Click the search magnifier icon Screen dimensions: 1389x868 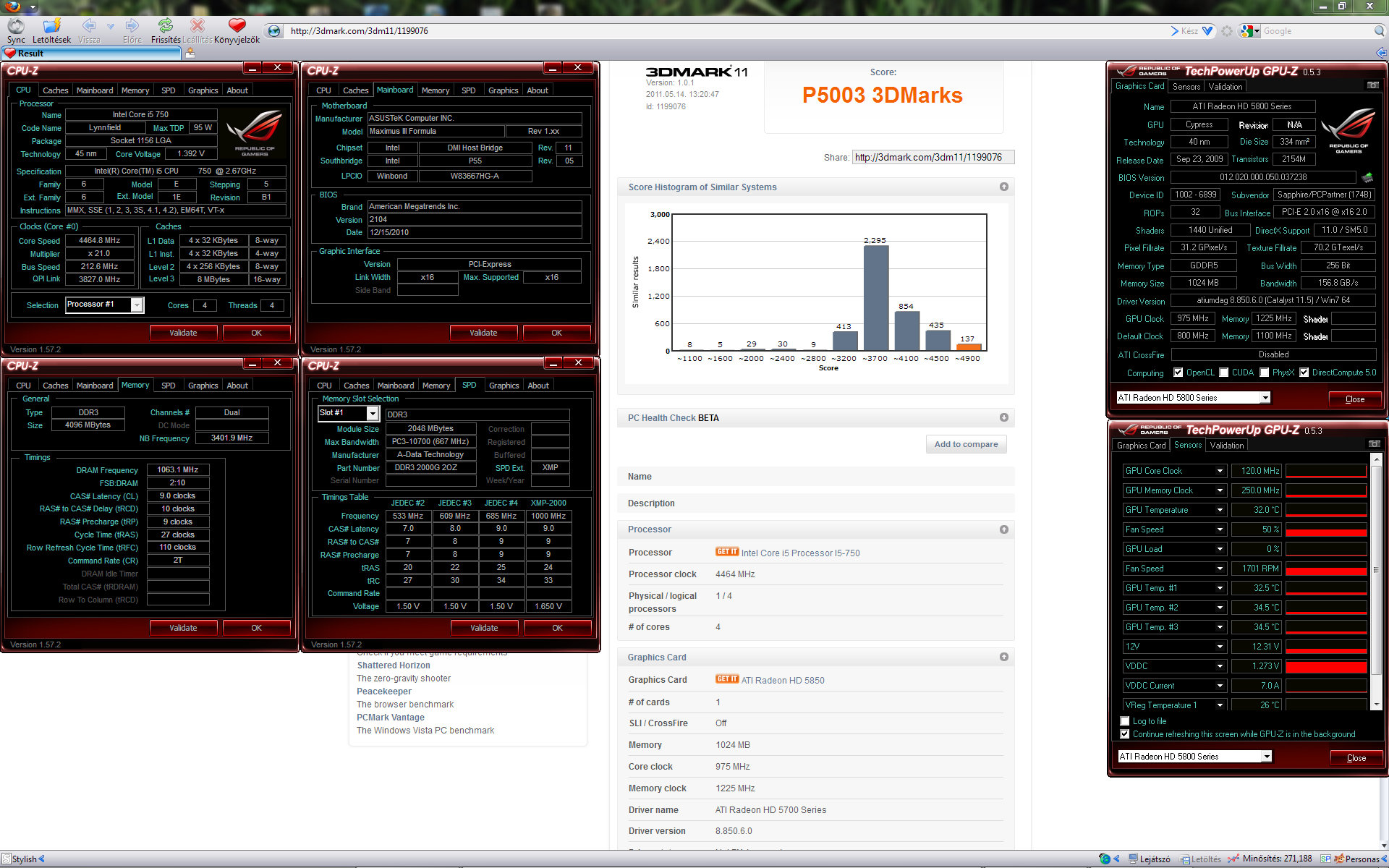pyautogui.click(x=1379, y=31)
